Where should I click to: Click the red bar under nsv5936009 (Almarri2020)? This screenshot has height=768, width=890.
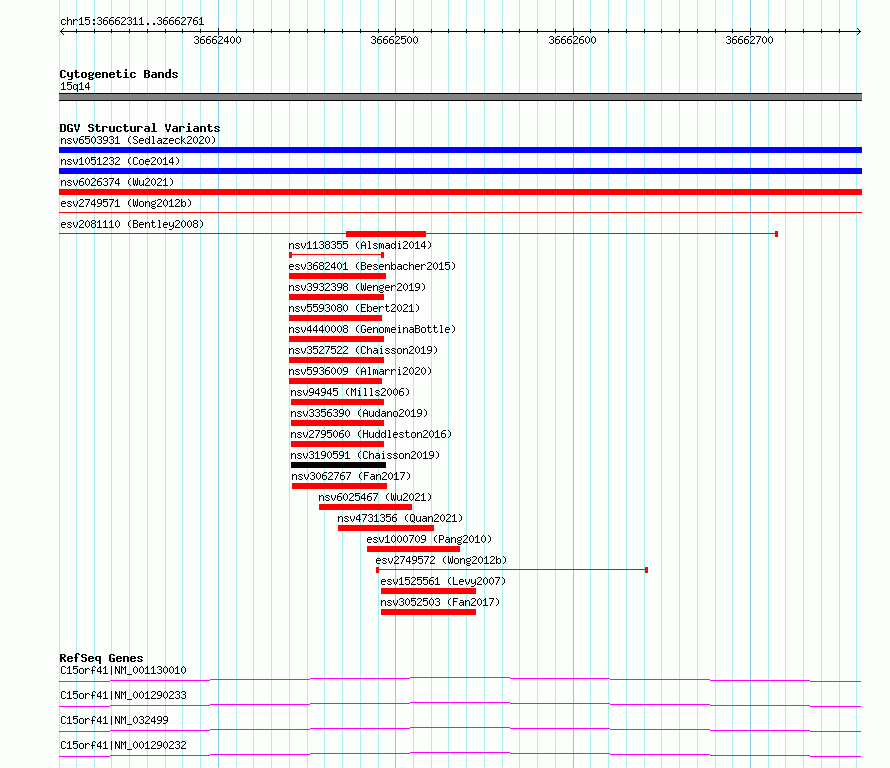335,381
